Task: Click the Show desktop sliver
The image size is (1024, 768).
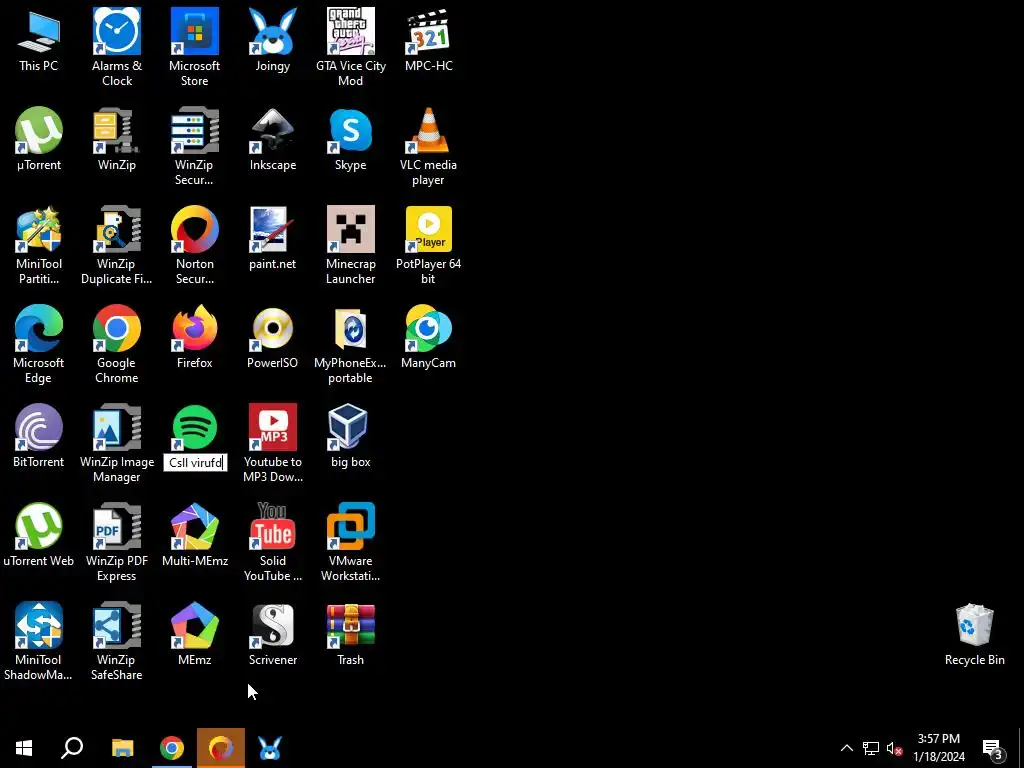Action: pyautogui.click(x=1021, y=748)
